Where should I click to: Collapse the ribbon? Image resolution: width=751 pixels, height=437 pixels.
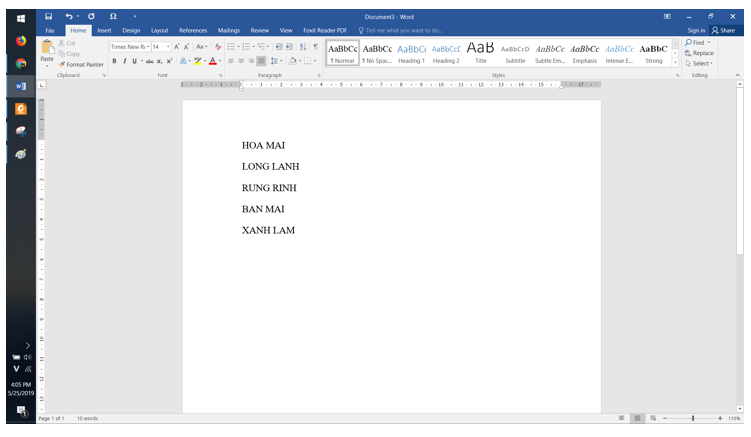[738, 75]
